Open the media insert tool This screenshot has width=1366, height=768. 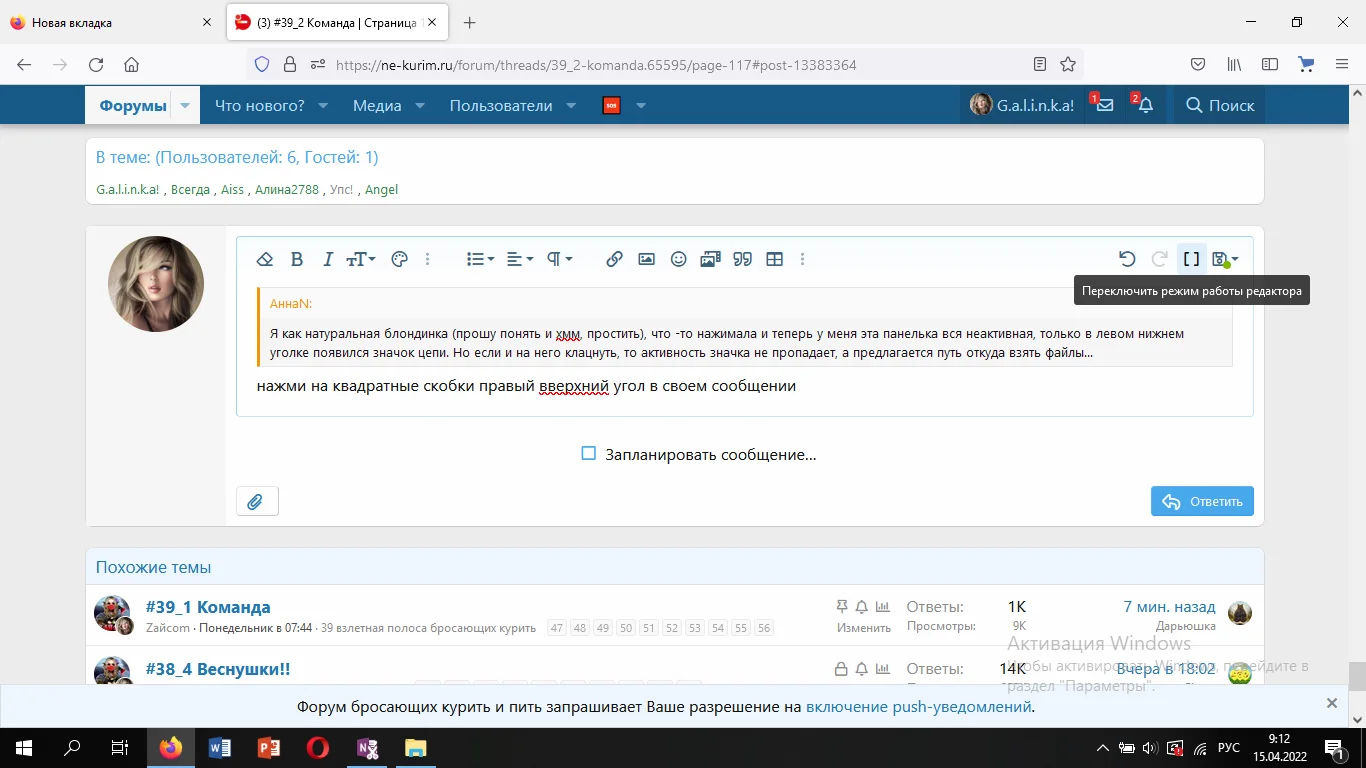click(x=710, y=259)
